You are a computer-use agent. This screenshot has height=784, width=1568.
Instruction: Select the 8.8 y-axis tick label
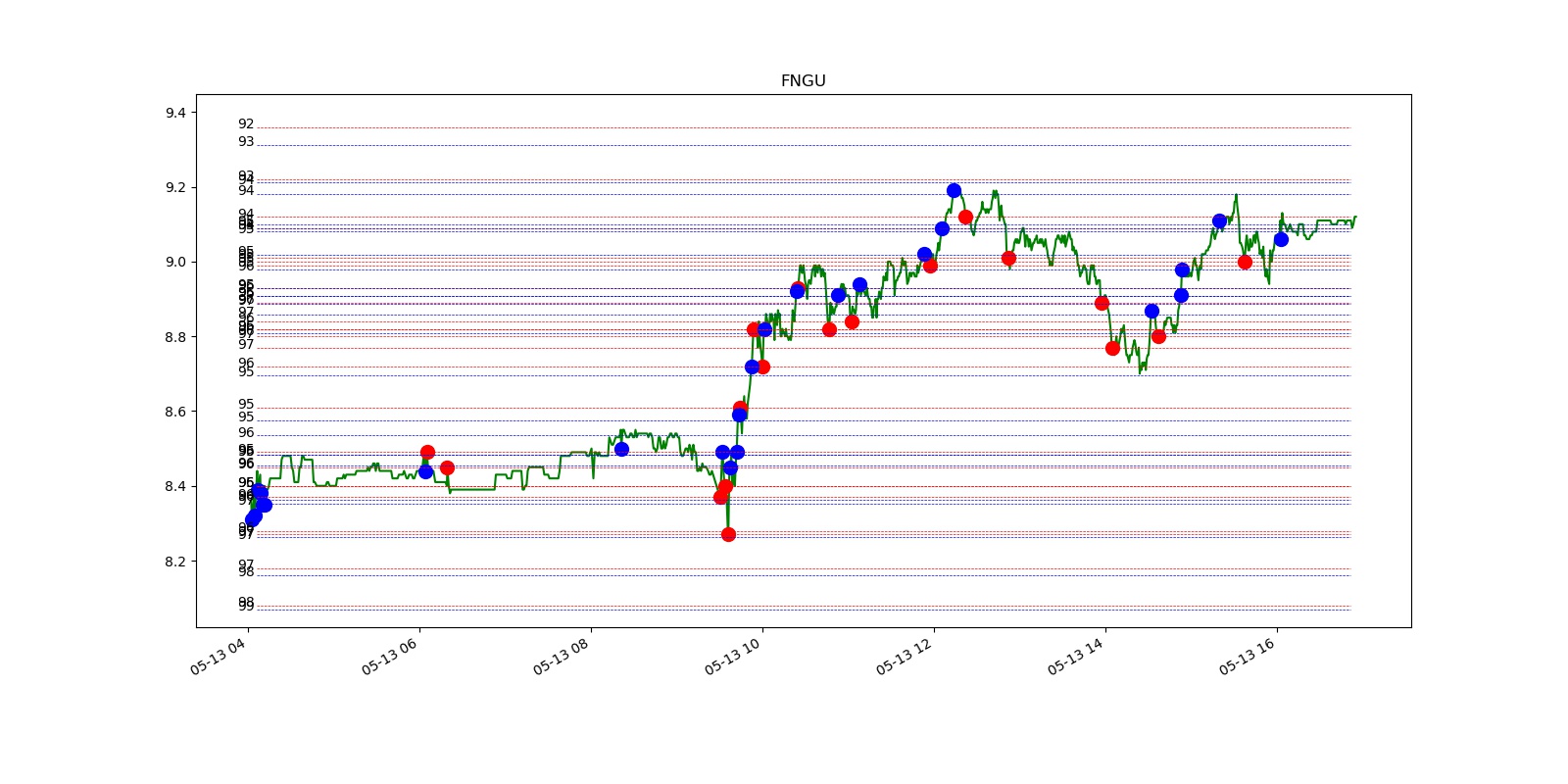coord(175,337)
